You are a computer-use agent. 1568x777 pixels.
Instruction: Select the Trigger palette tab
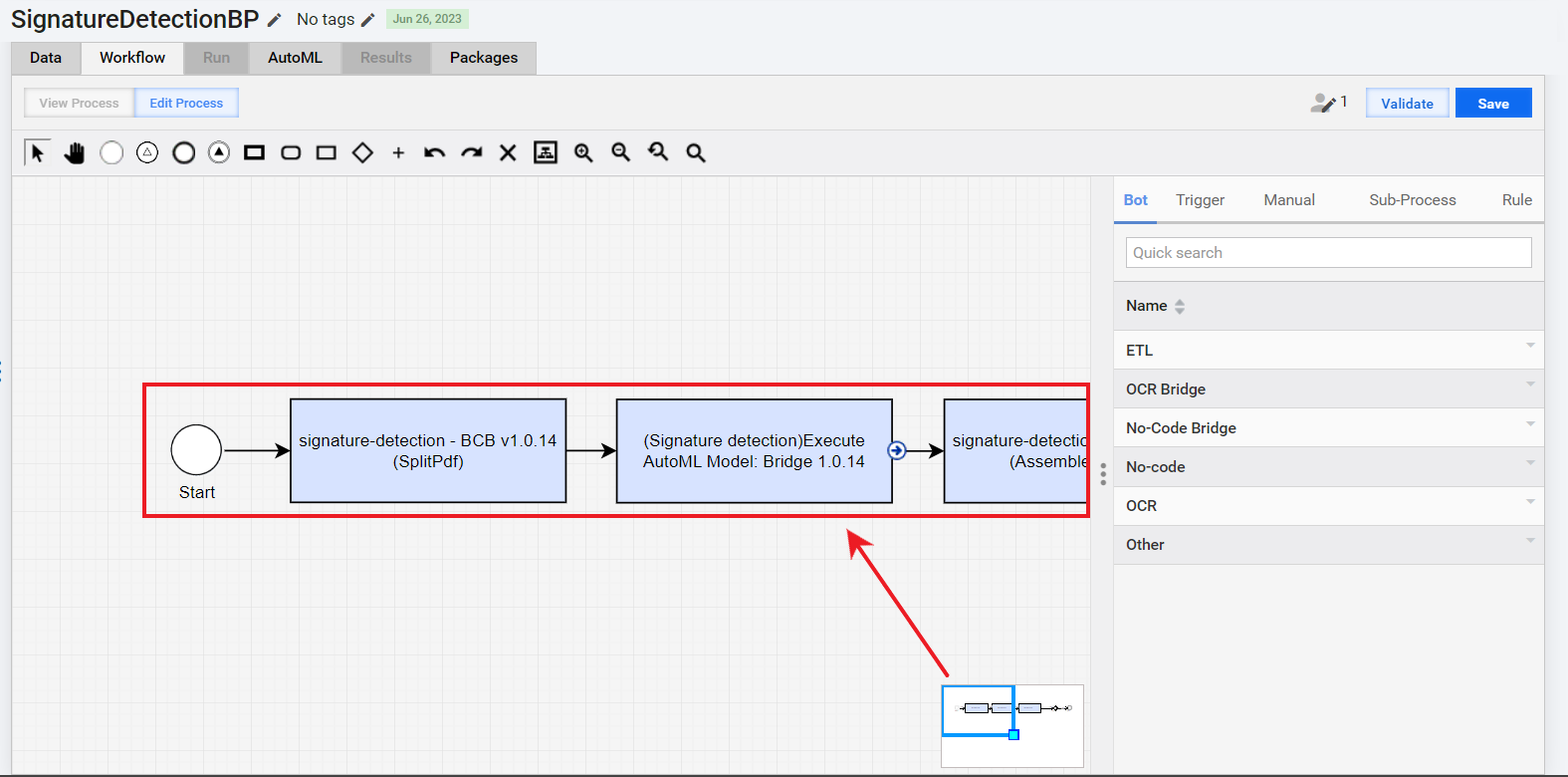point(1201,200)
